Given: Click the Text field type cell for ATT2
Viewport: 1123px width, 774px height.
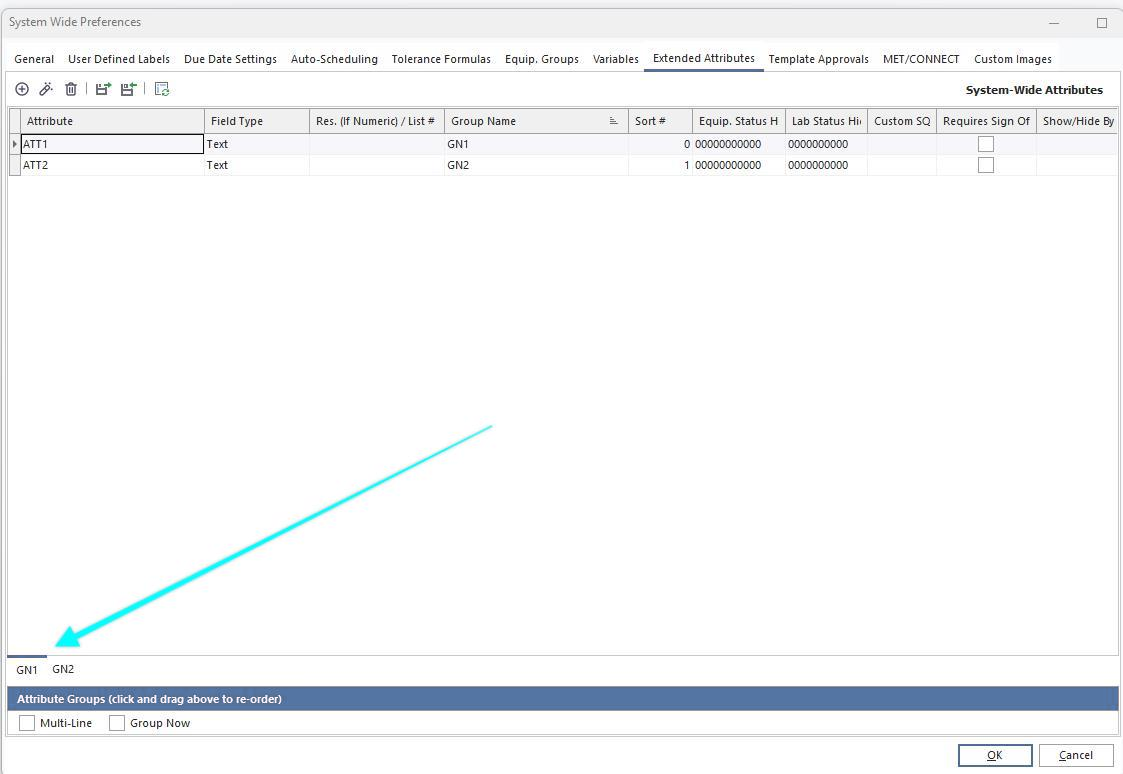Looking at the screenshot, I should (x=257, y=165).
